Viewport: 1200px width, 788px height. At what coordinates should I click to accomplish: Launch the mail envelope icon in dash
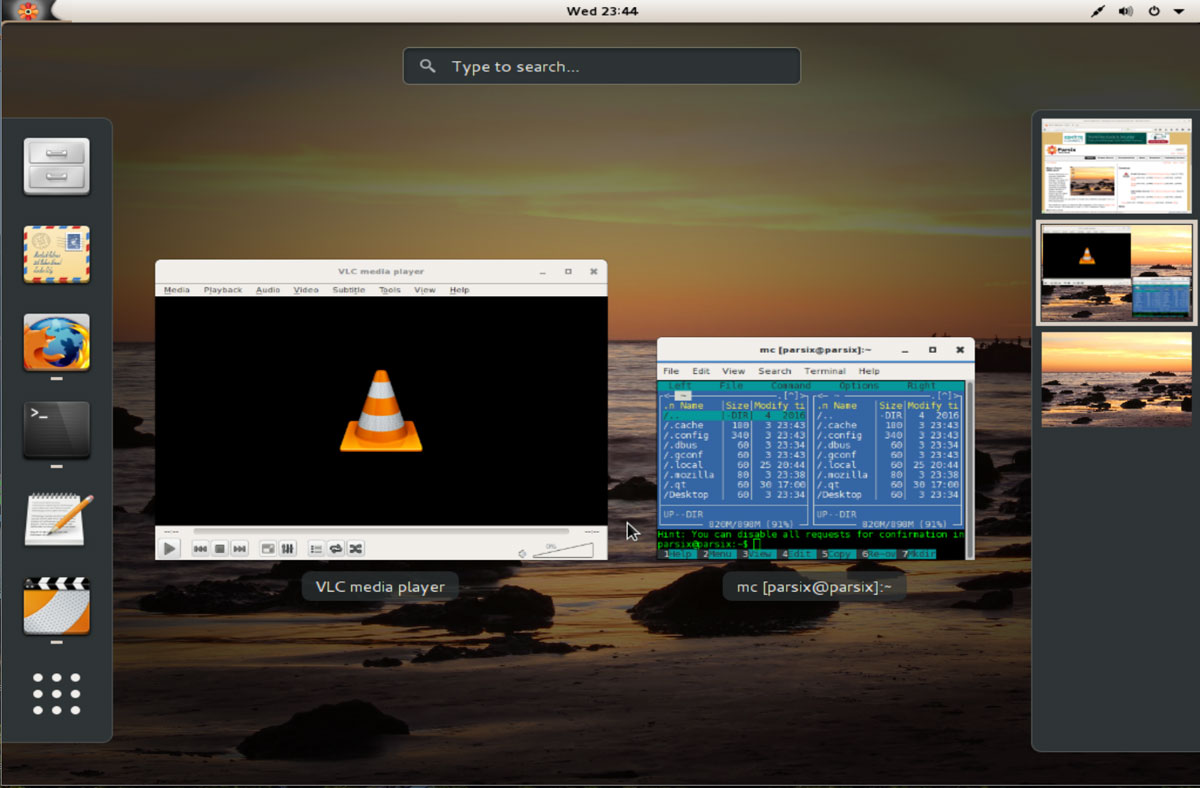(57, 254)
